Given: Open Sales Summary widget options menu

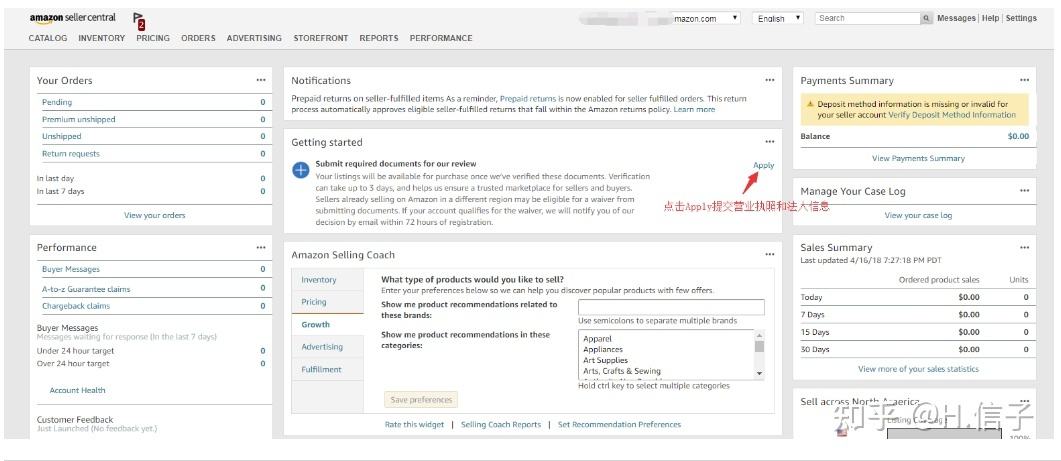Looking at the screenshot, I should click(1024, 247).
